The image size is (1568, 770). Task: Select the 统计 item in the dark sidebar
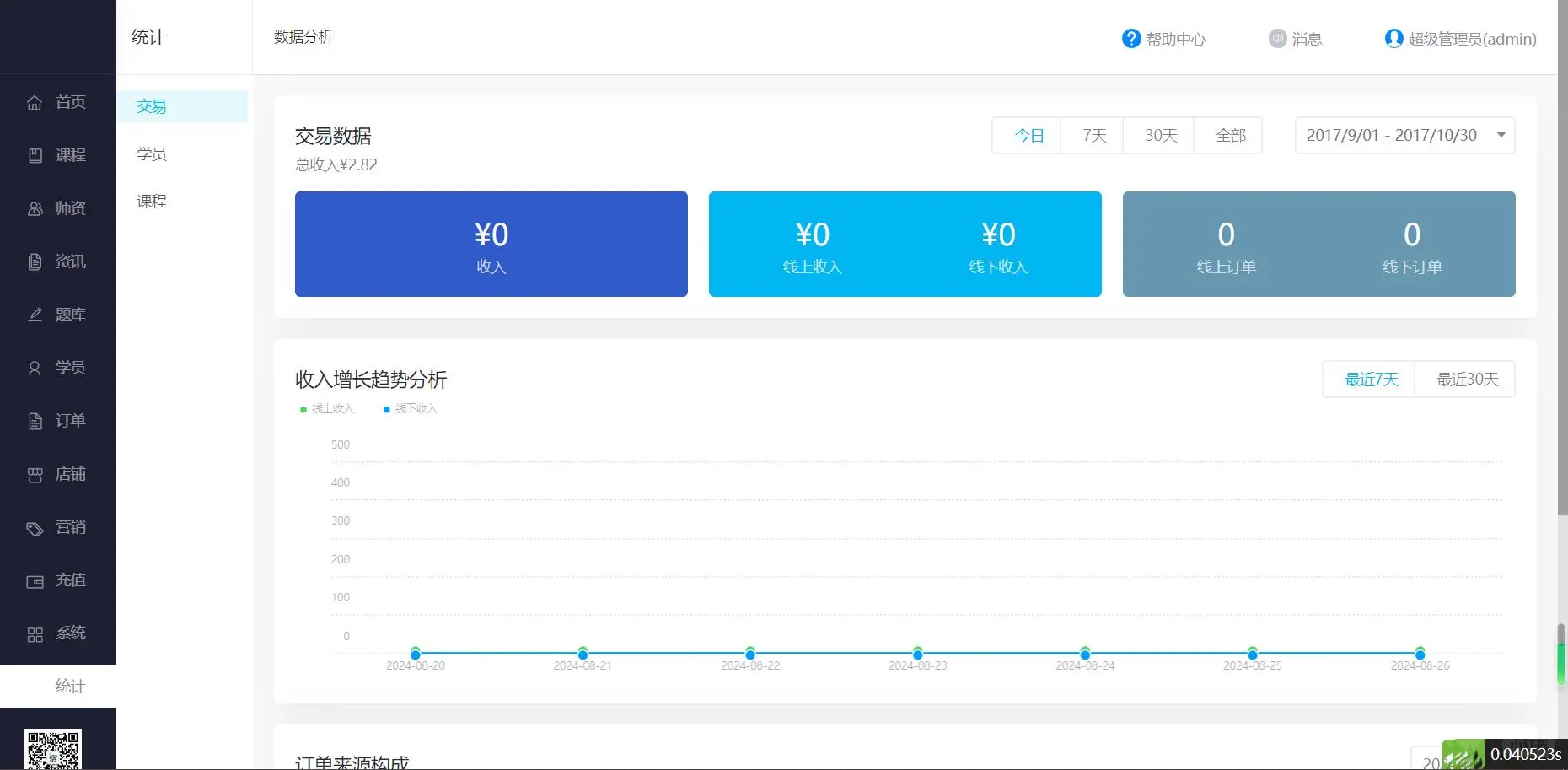pos(58,687)
